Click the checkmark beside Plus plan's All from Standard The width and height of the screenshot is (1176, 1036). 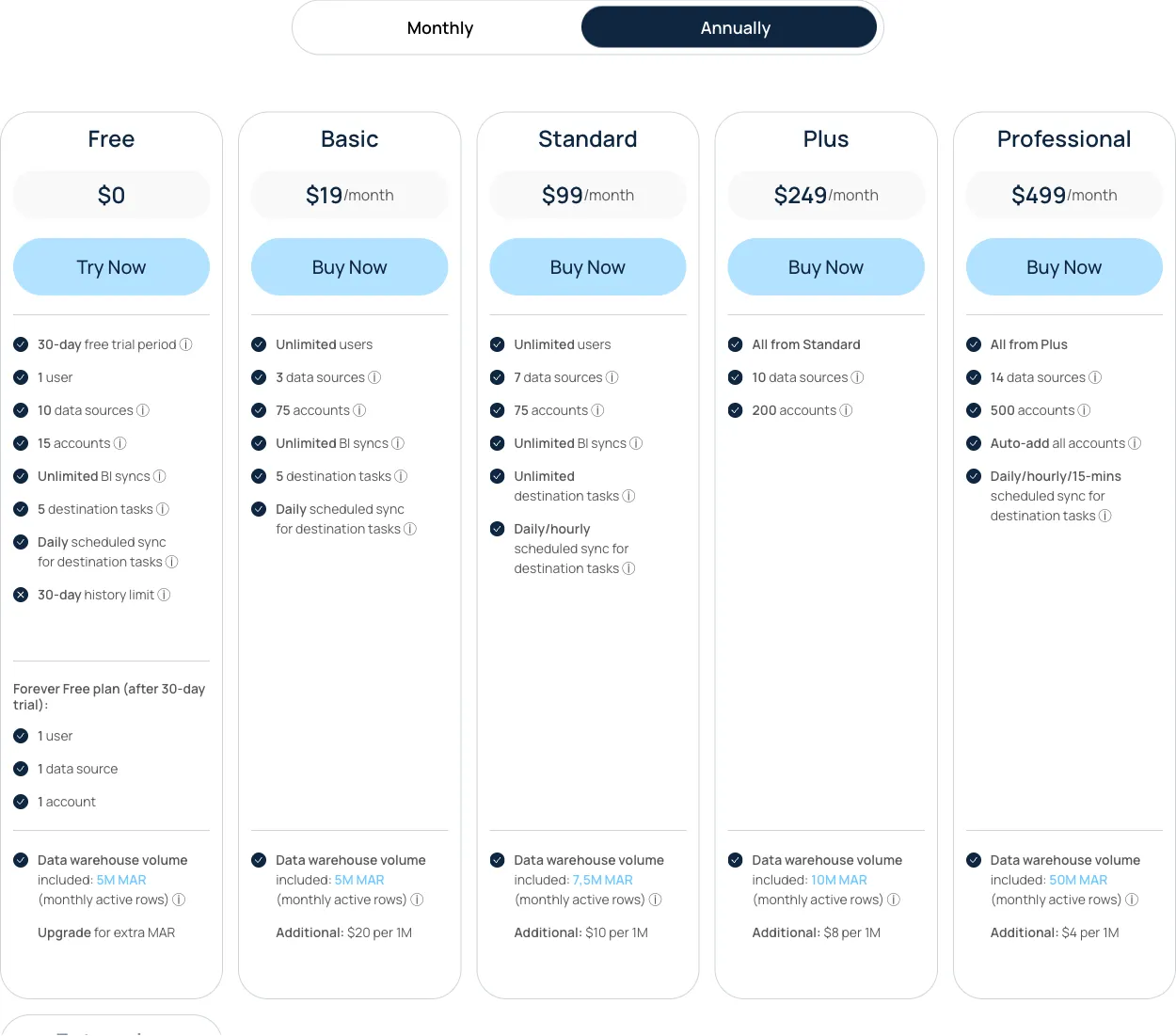(x=736, y=344)
